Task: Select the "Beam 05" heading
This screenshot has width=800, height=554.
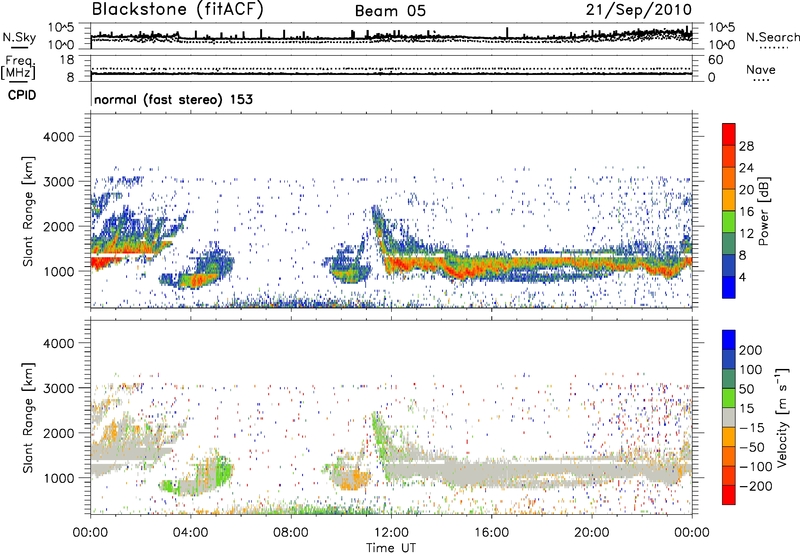Action: coord(390,11)
